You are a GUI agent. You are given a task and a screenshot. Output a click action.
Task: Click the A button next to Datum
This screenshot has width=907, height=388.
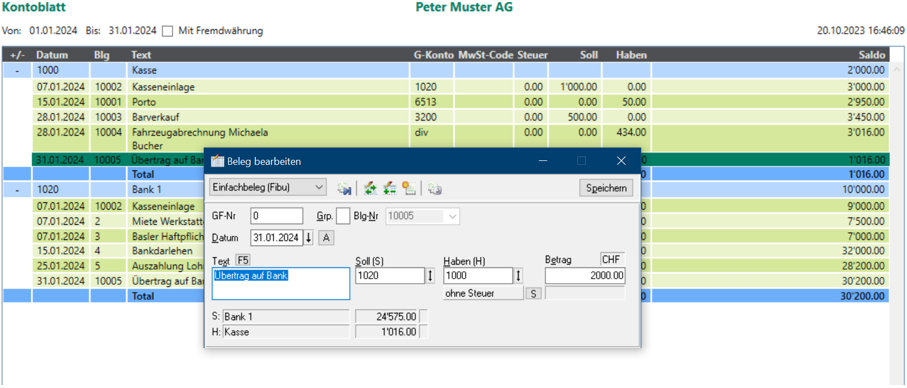pos(326,238)
